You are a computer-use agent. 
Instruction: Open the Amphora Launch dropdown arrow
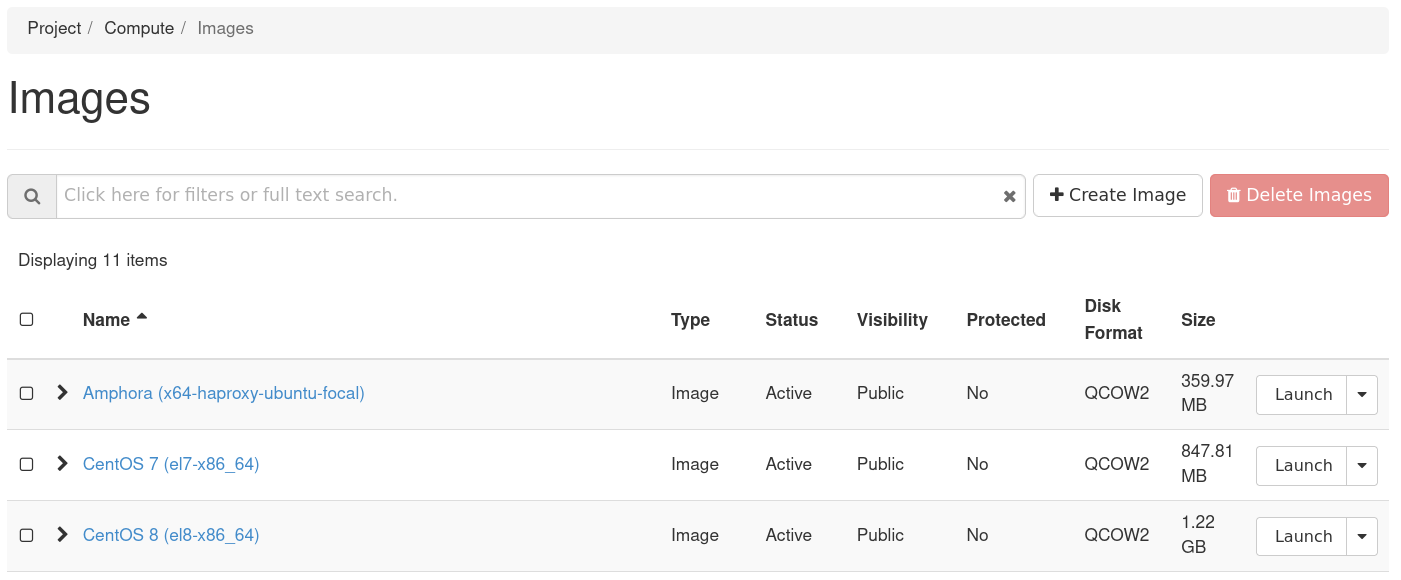(x=1362, y=395)
